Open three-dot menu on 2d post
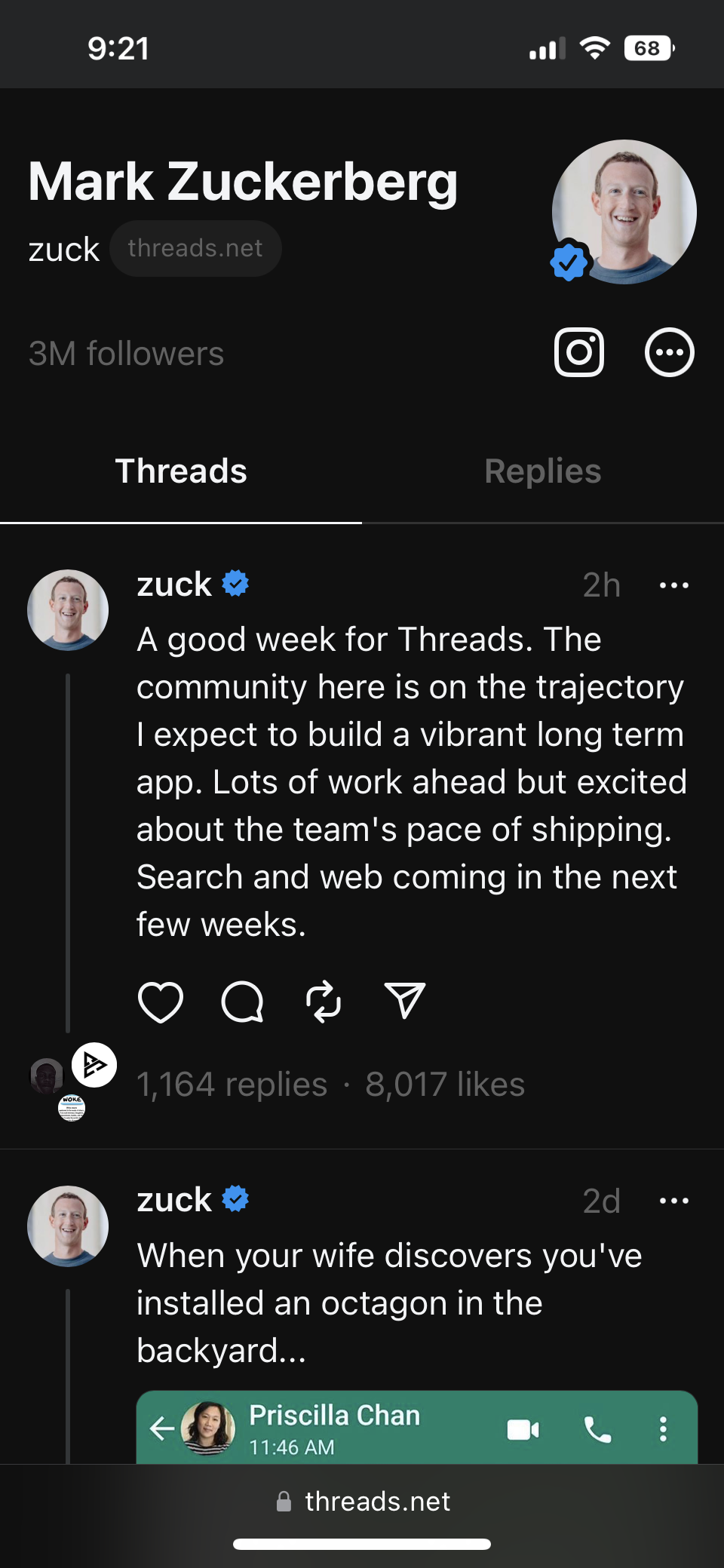 tap(673, 1201)
